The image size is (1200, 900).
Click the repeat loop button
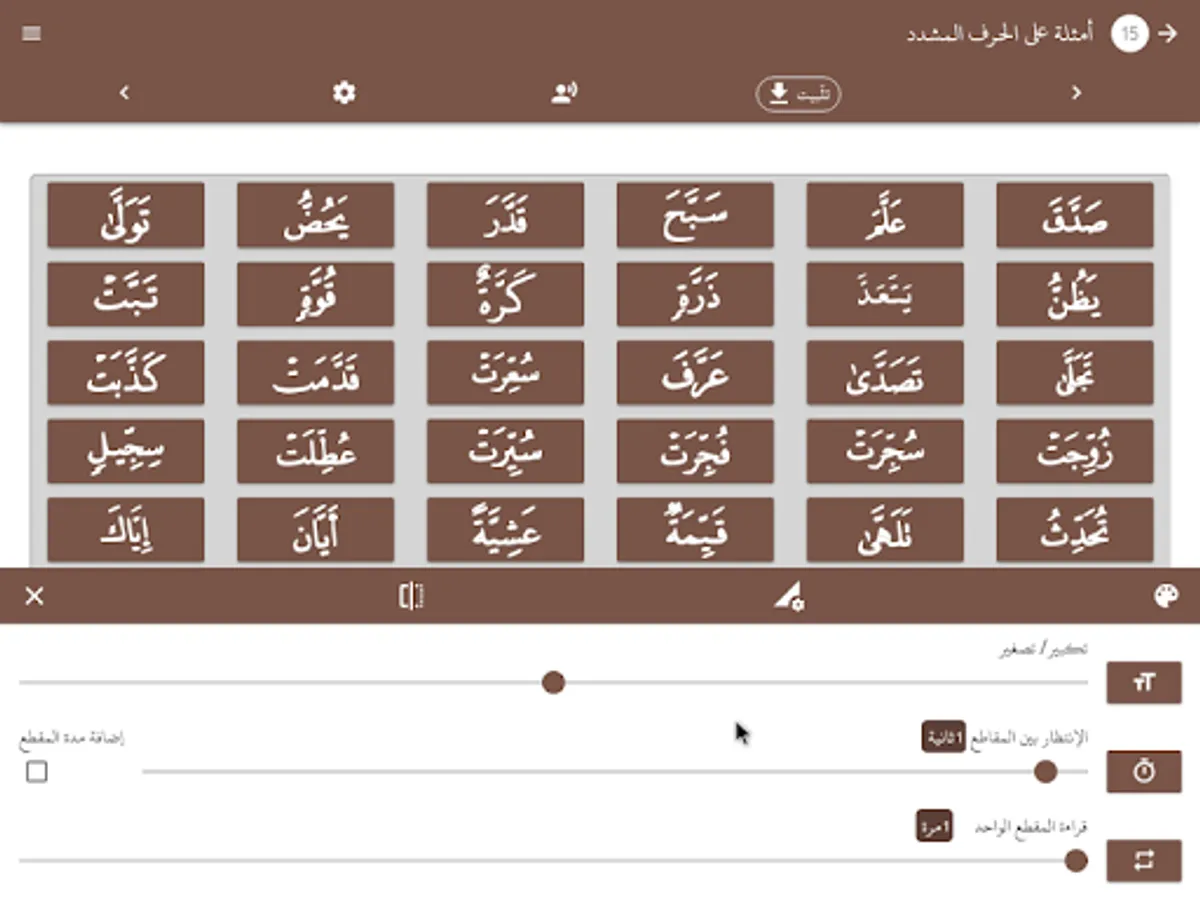pos(1144,860)
